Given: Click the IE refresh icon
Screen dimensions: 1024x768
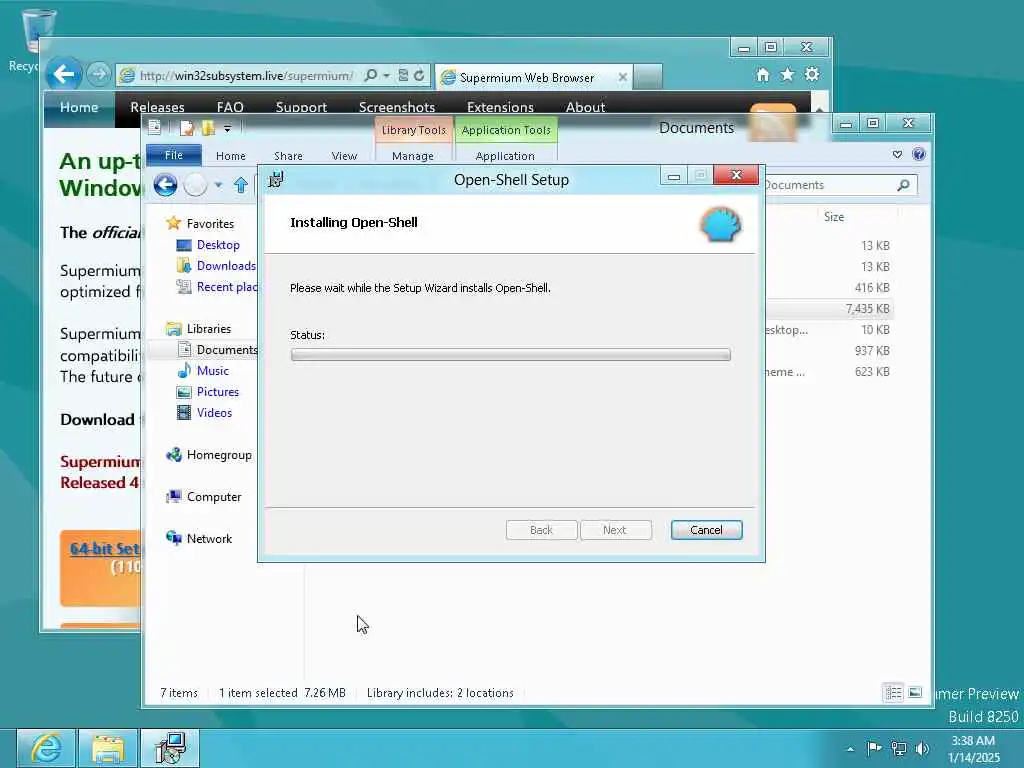Looking at the screenshot, I should [419, 76].
